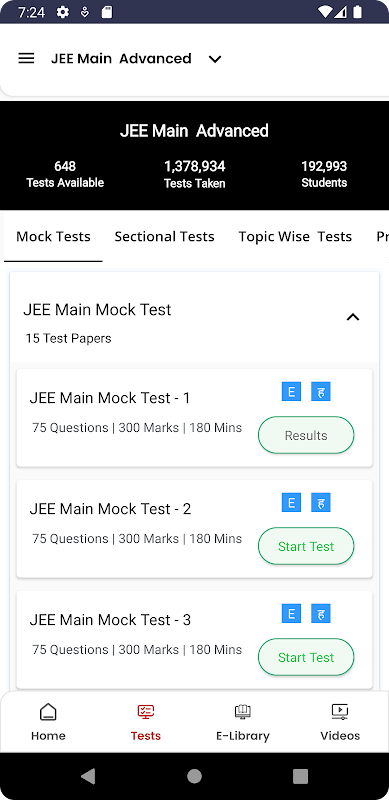This screenshot has width=389, height=800.
Task: View Results of Mock Test - 1
Action: [306, 435]
